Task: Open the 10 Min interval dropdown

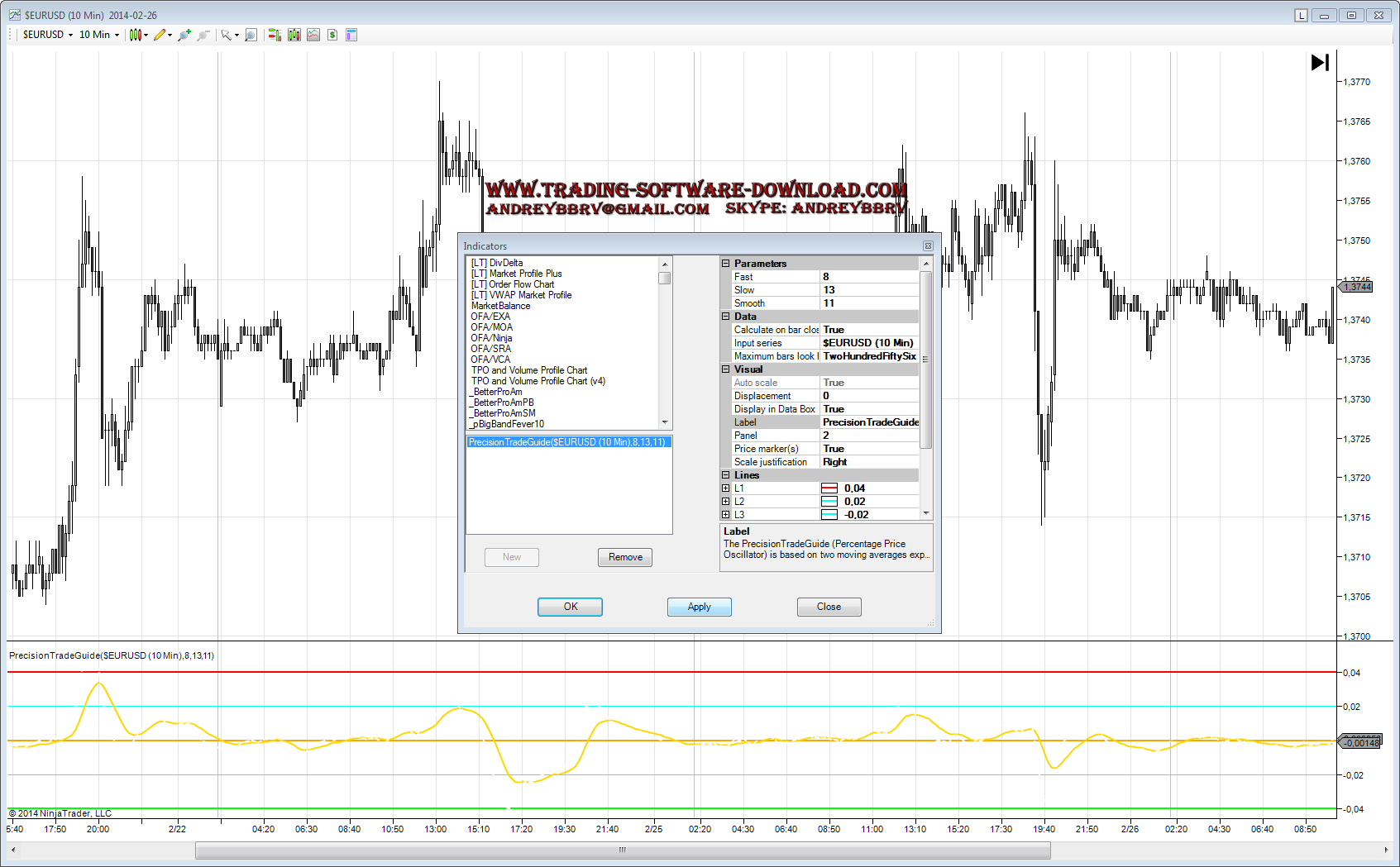Action: pyautogui.click(x=98, y=35)
